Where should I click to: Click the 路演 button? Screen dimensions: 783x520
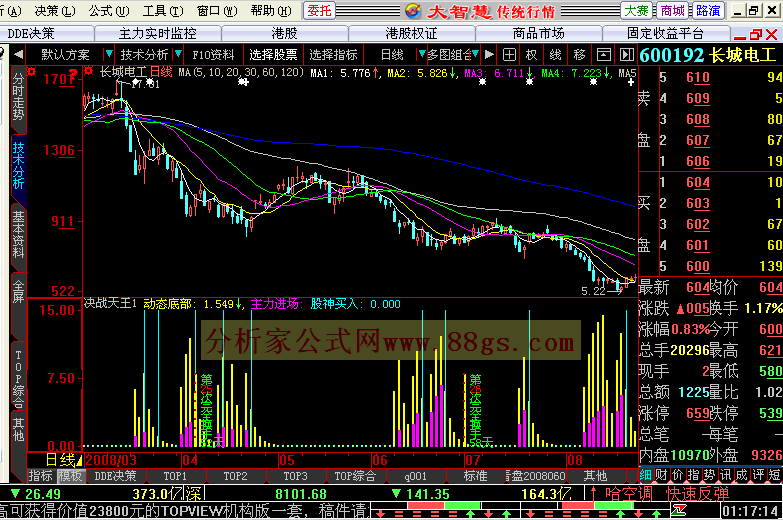tap(708, 10)
